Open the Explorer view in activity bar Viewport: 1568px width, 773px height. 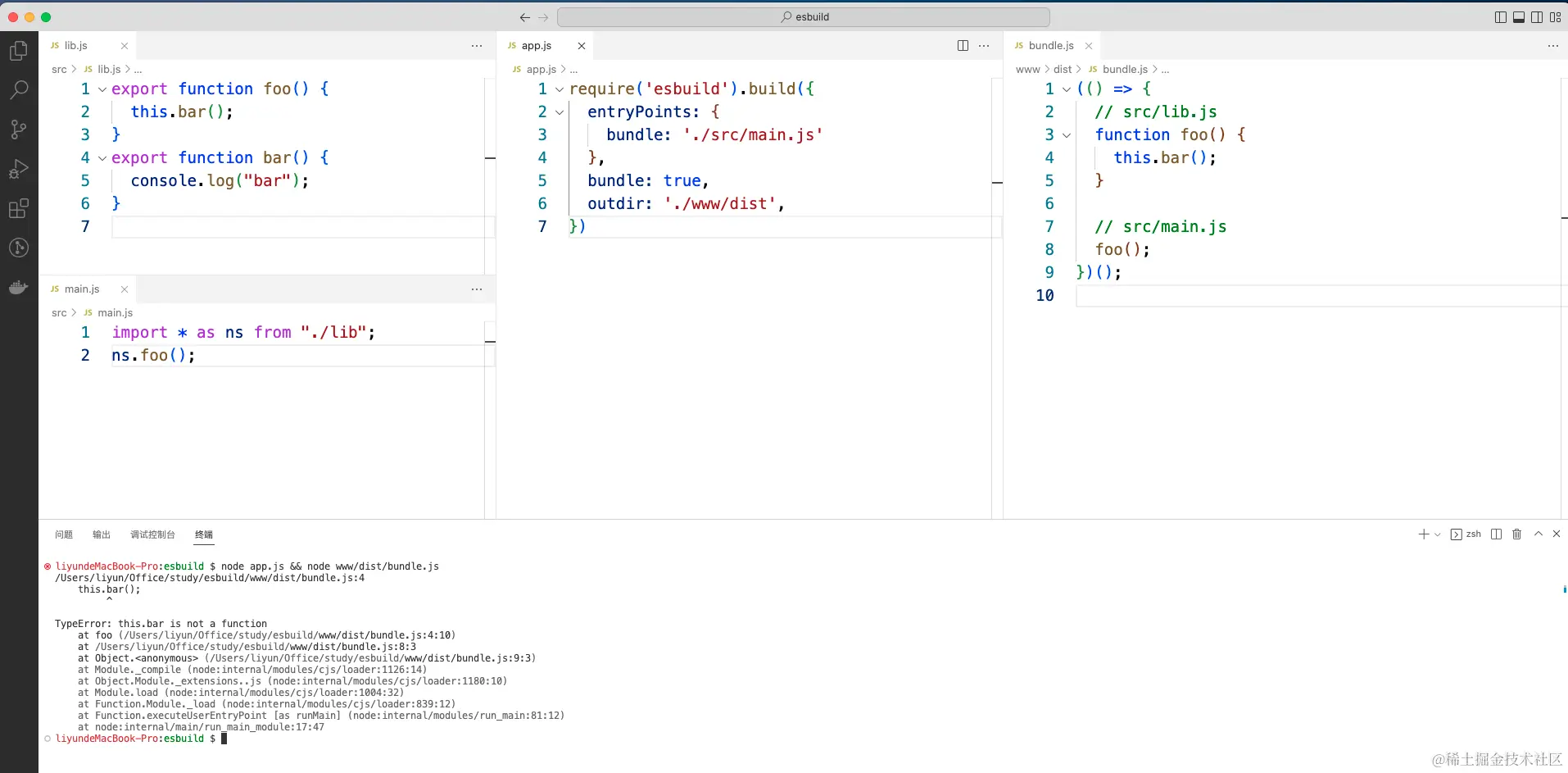[18, 51]
